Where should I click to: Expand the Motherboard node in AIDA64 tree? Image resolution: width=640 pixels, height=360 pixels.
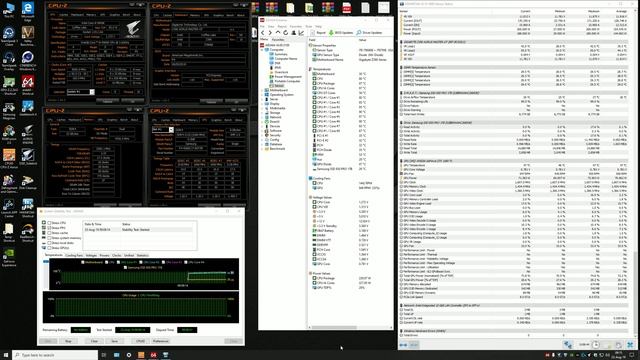coord(262,90)
